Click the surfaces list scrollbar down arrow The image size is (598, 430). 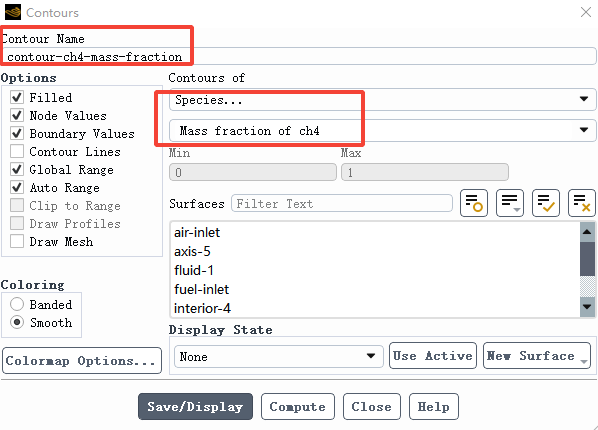587,306
